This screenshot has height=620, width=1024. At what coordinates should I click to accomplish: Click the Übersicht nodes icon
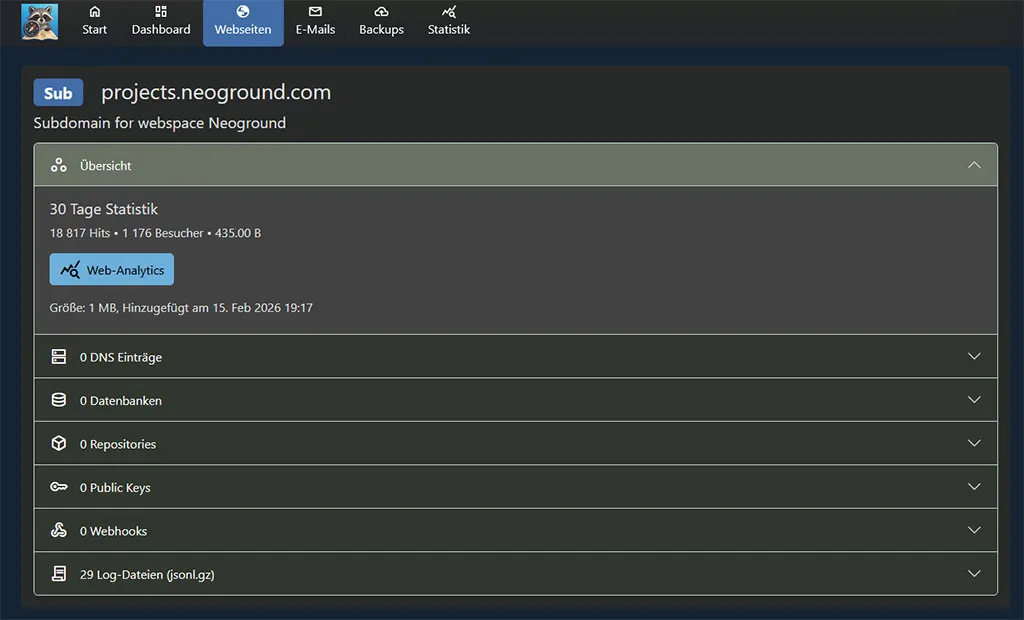click(59, 165)
